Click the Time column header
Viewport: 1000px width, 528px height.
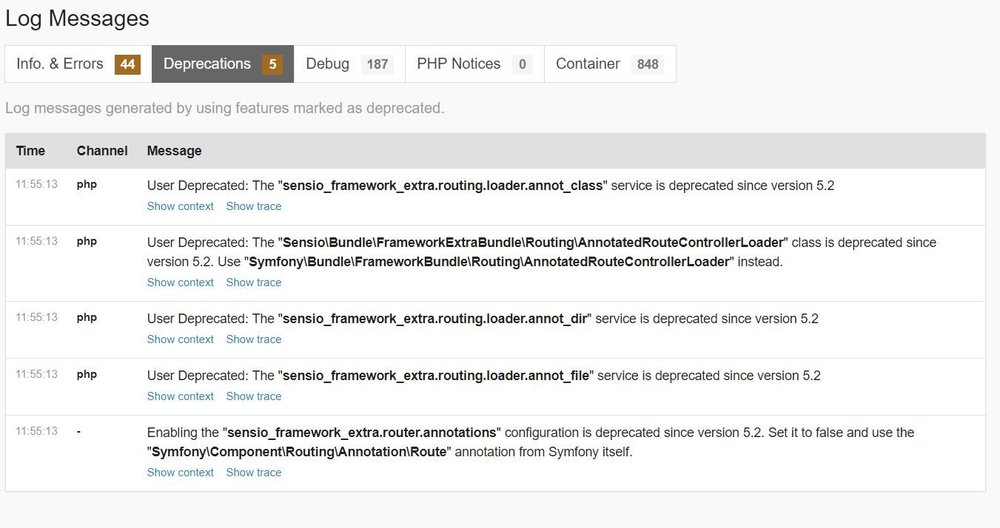click(x=31, y=151)
